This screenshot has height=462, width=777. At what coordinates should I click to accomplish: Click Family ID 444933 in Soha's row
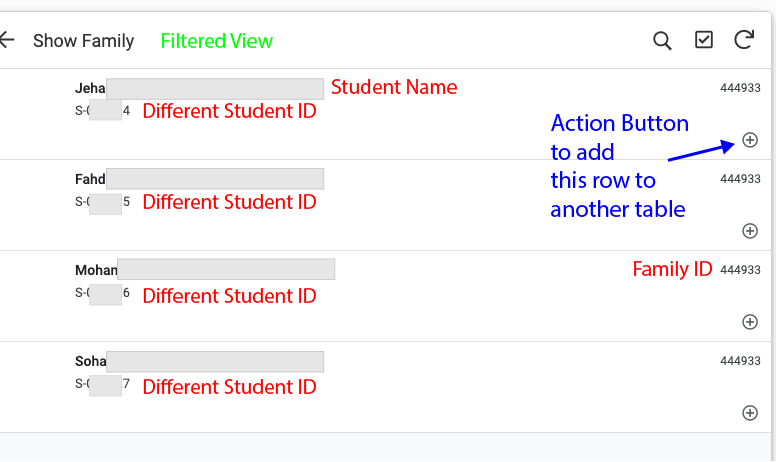740,361
